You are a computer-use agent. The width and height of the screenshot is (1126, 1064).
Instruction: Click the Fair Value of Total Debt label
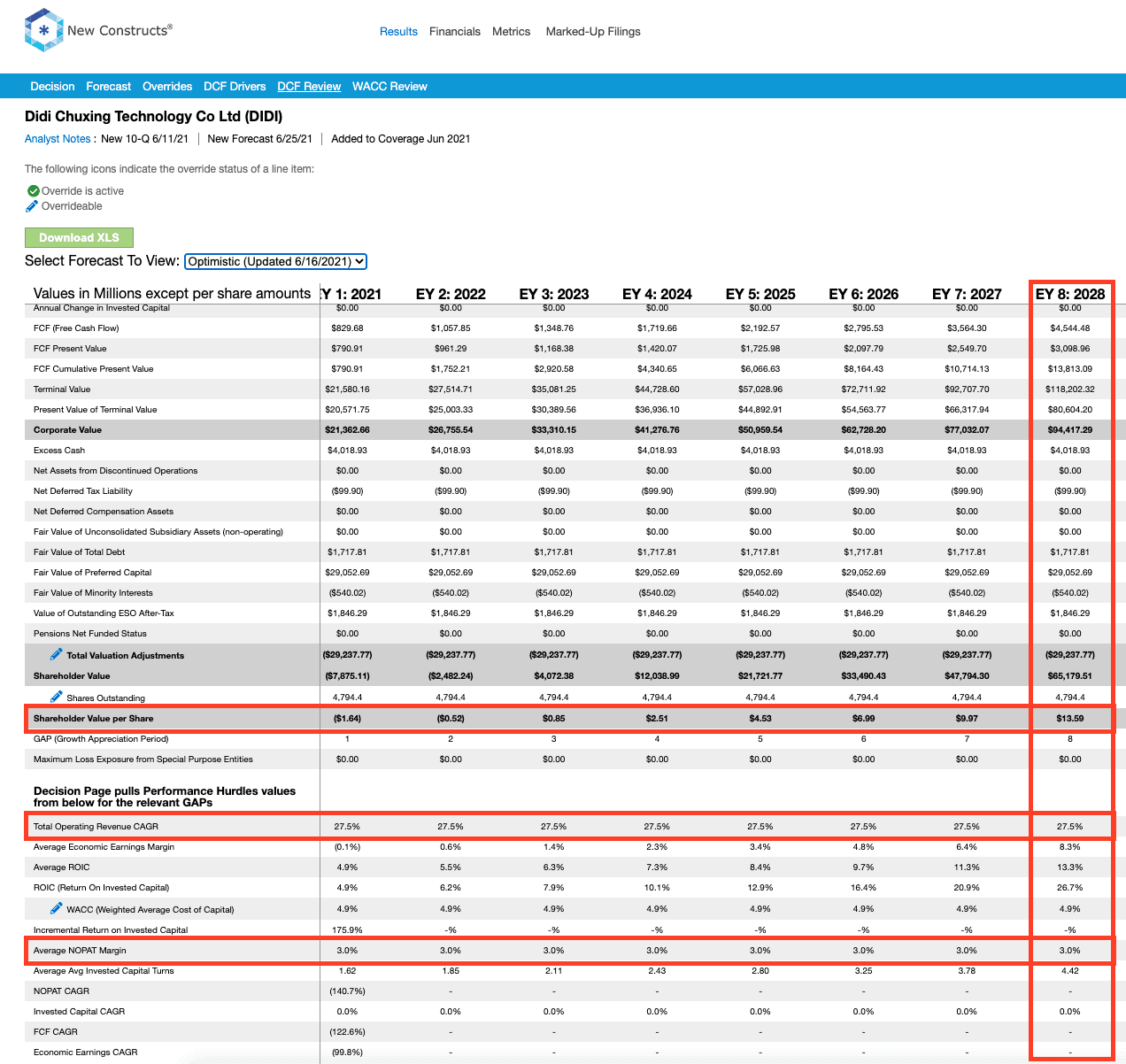(x=79, y=552)
